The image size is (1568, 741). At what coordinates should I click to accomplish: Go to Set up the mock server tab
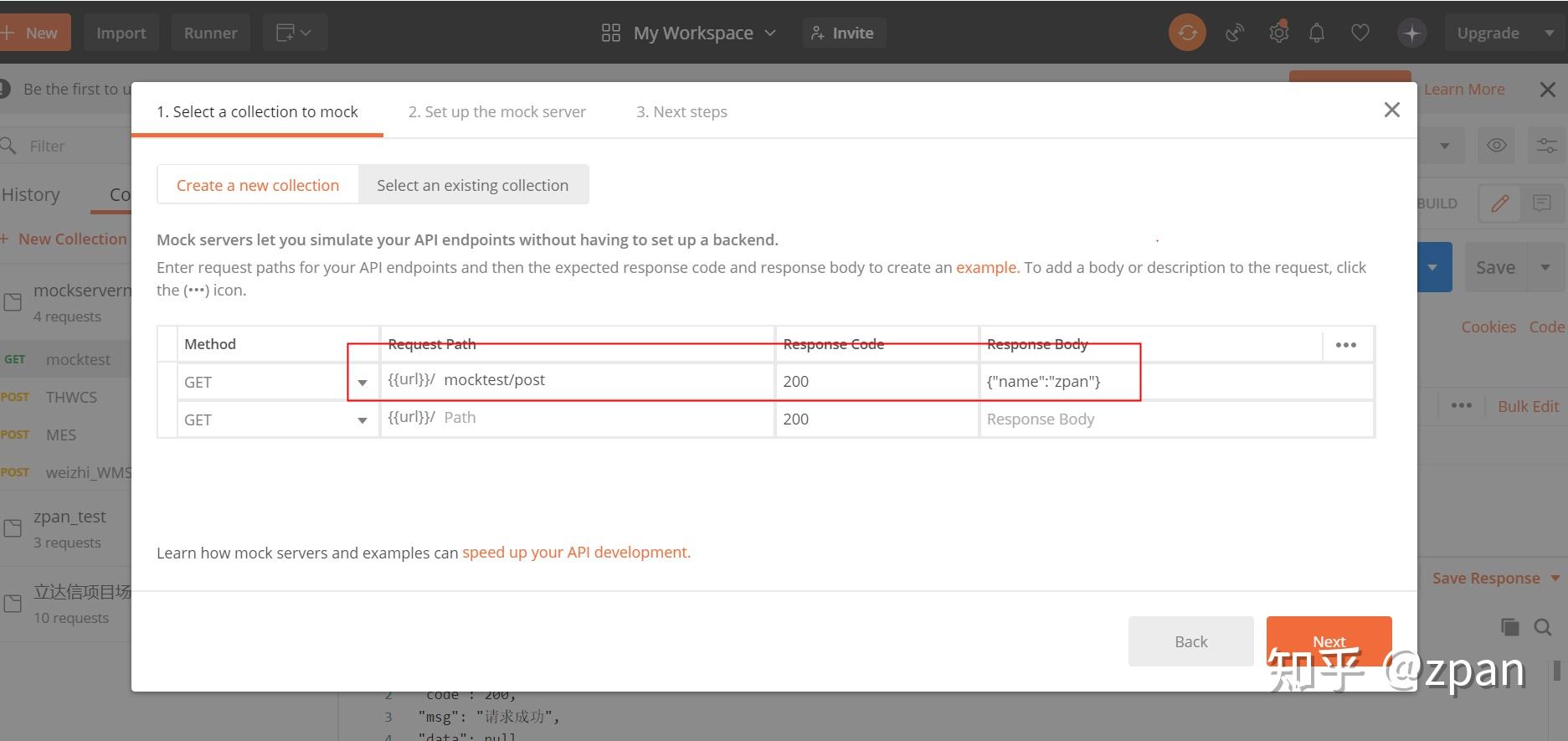(497, 112)
